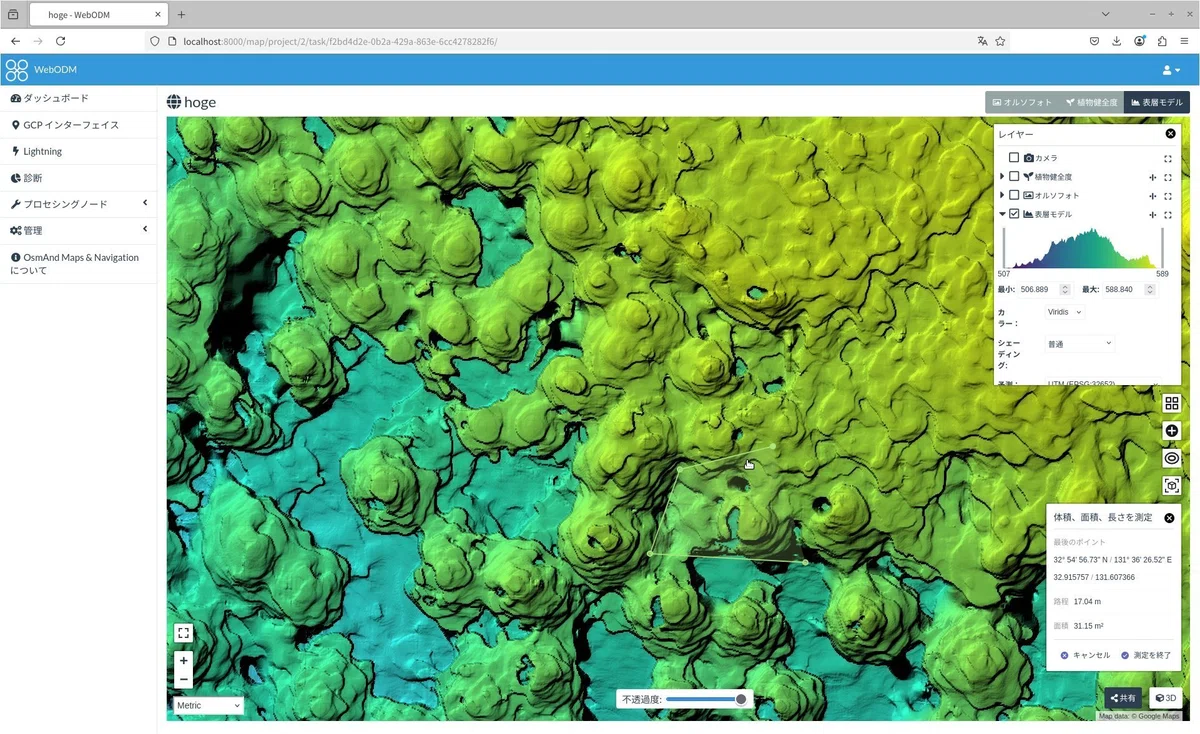Open the Metric units dropdown
This screenshot has width=1200, height=734.
[208, 706]
